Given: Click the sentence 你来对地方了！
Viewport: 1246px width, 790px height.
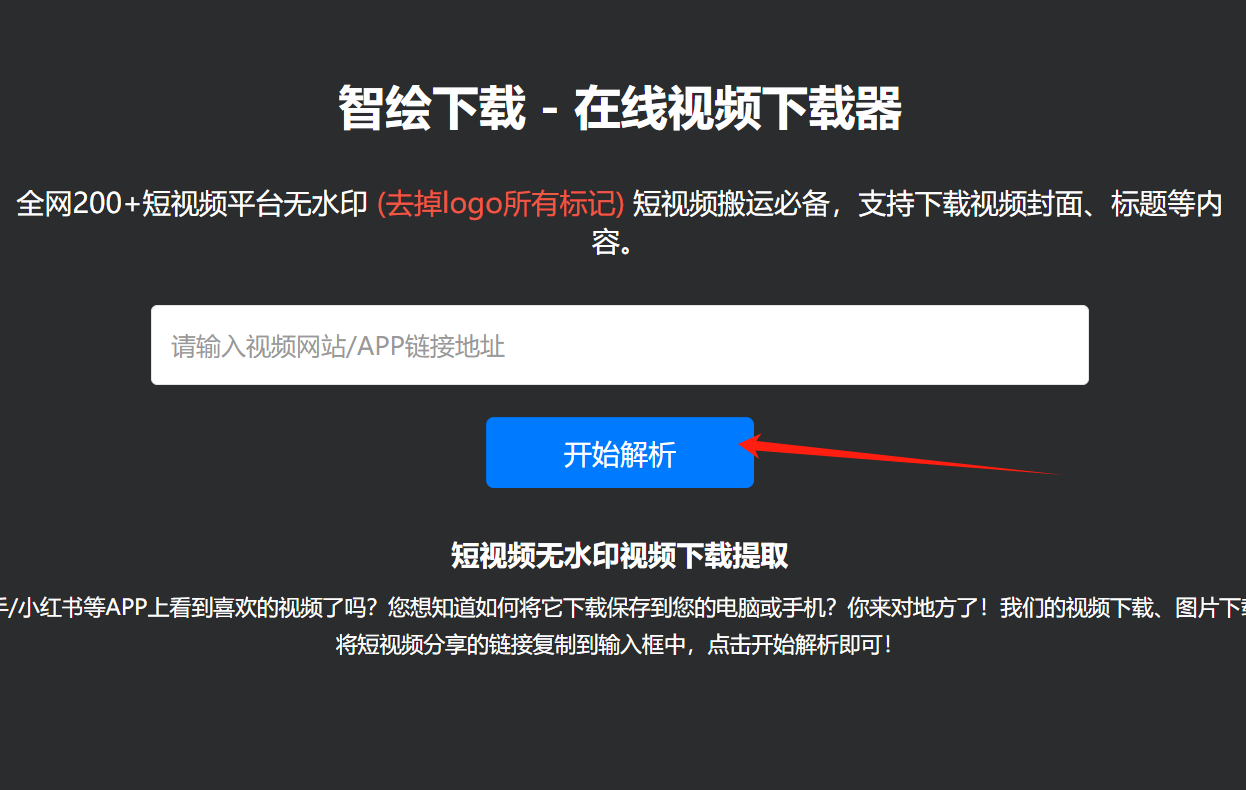Looking at the screenshot, I should pos(918,608).
